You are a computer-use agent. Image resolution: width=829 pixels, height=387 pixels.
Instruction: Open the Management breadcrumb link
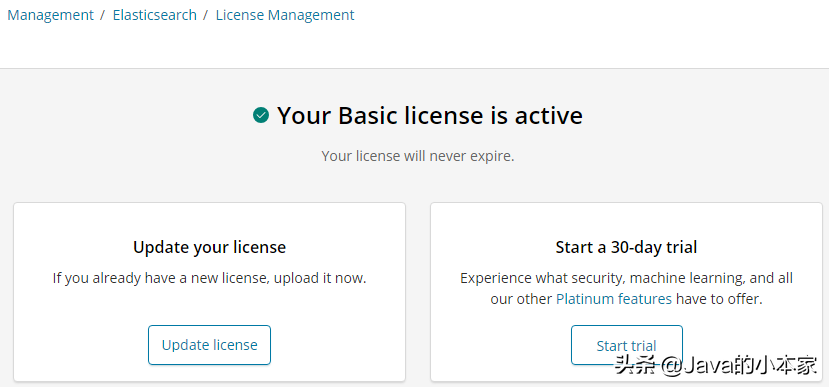50,15
